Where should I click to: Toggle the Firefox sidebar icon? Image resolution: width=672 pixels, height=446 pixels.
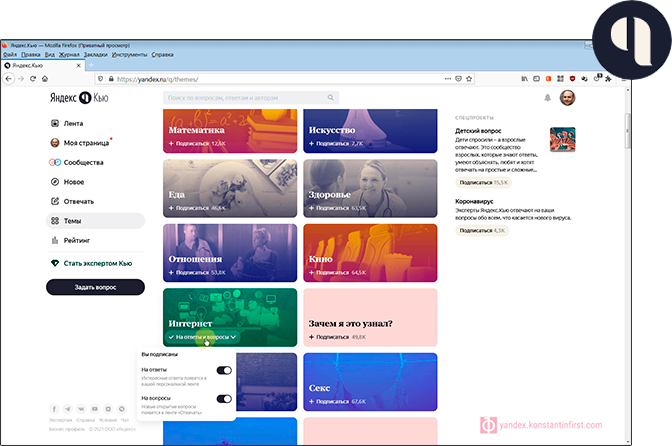tap(536, 79)
